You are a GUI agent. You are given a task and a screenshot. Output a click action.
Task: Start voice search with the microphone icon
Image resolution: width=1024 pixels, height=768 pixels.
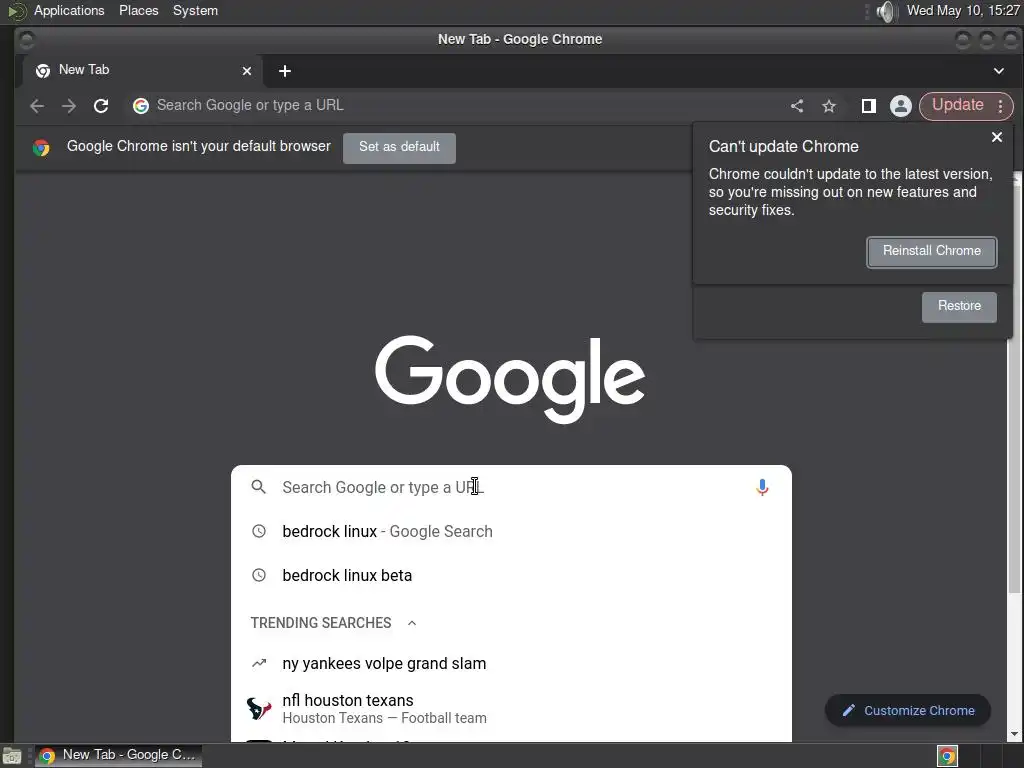(762, 488)
